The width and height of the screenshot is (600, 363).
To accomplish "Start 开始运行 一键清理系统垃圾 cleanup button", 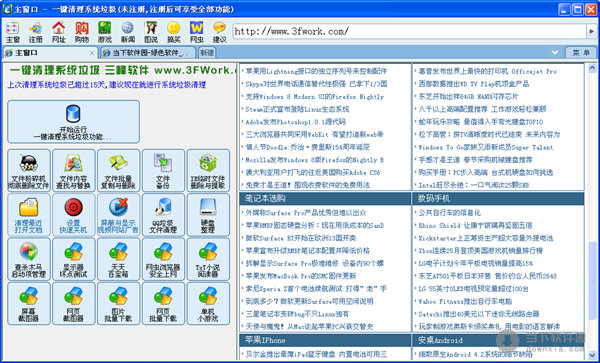I will pos(73,122).
